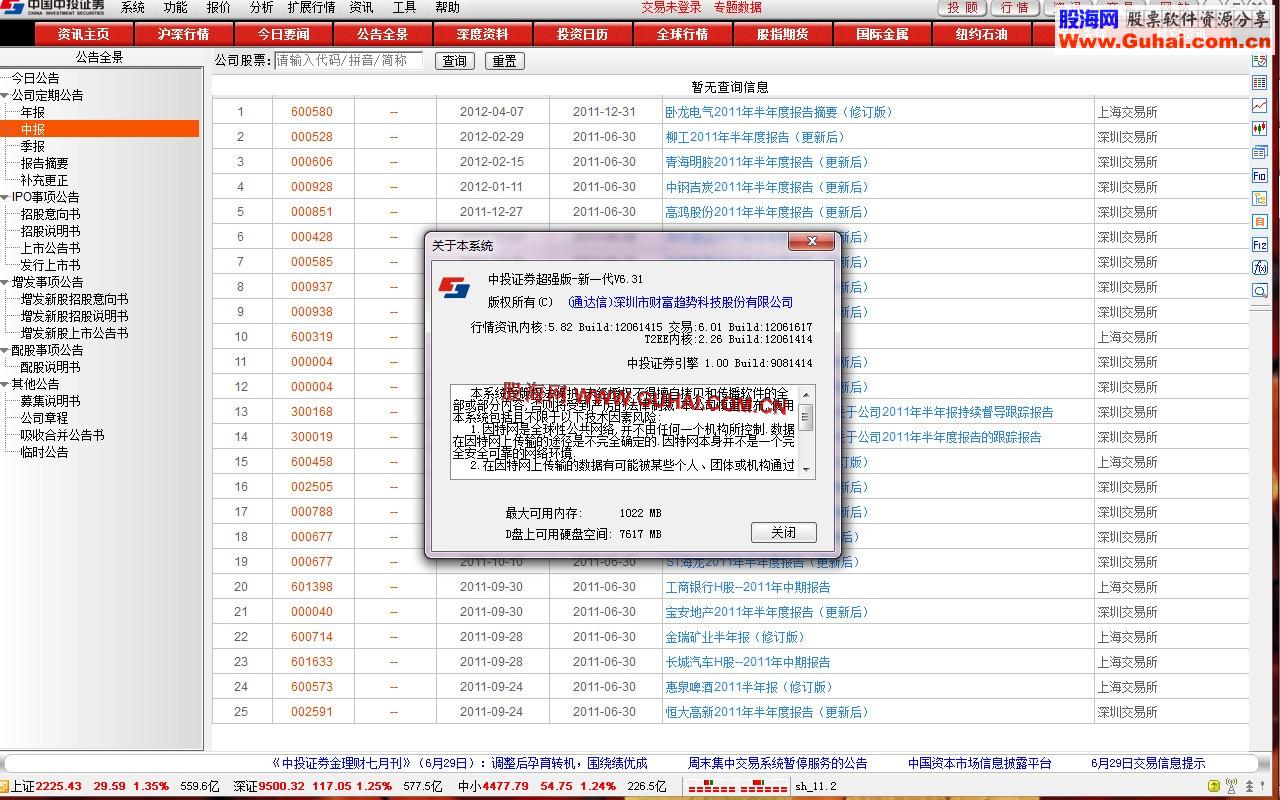Collapse the 增发事项公告 tree node
Screen dimensions: 1280x800
5,282
